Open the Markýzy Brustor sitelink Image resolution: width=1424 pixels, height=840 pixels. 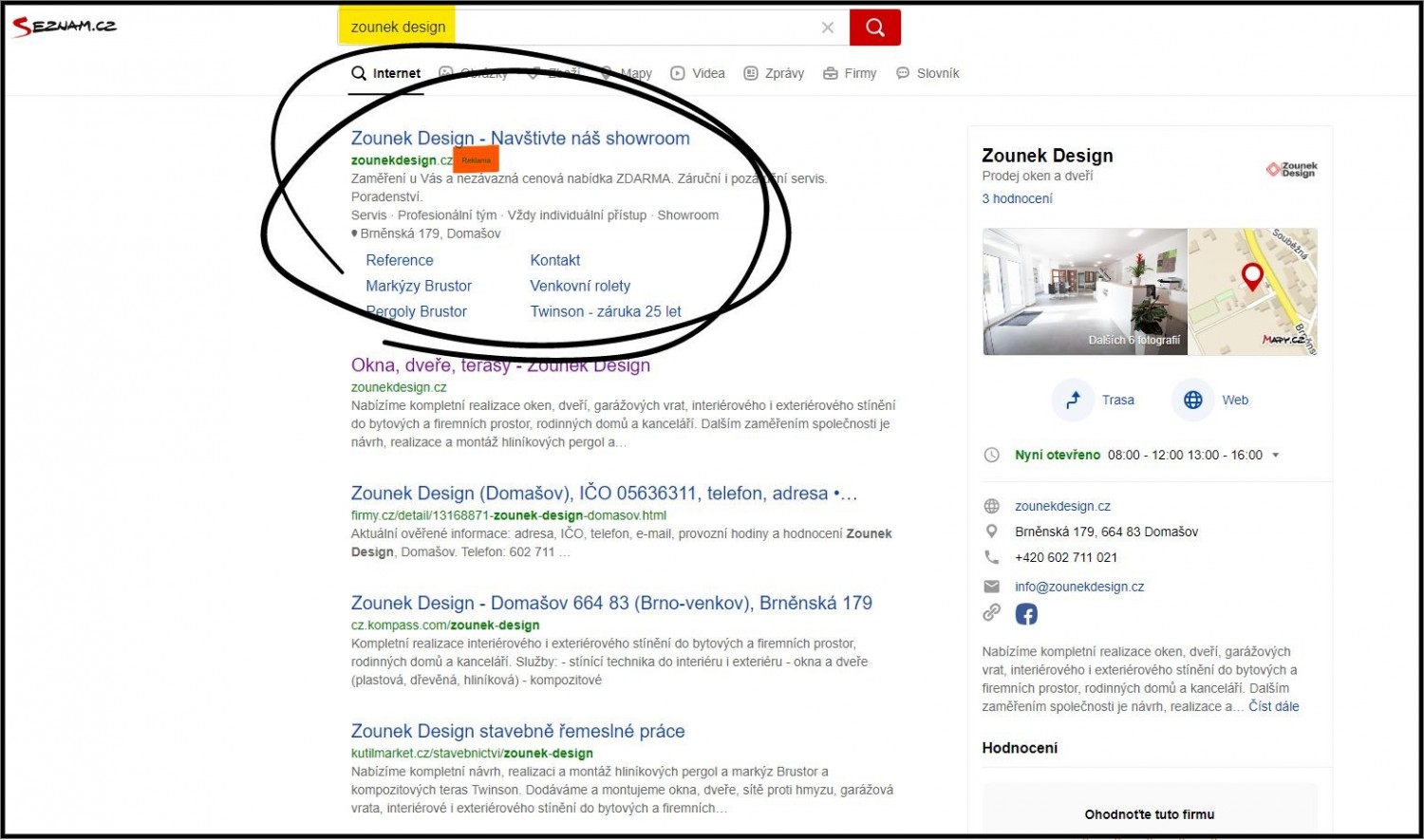click(x=419, y=286)
